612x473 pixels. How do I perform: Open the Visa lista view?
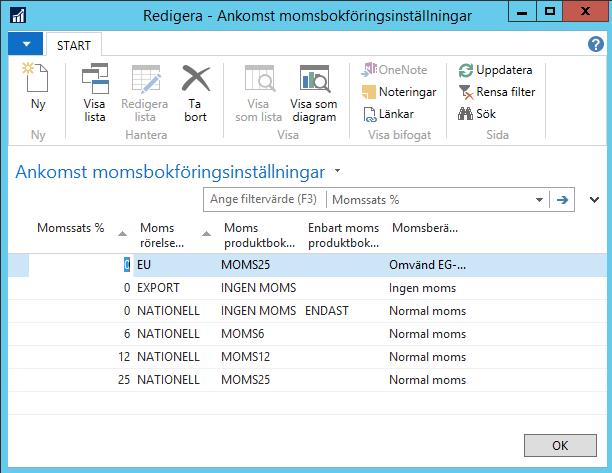94,93
